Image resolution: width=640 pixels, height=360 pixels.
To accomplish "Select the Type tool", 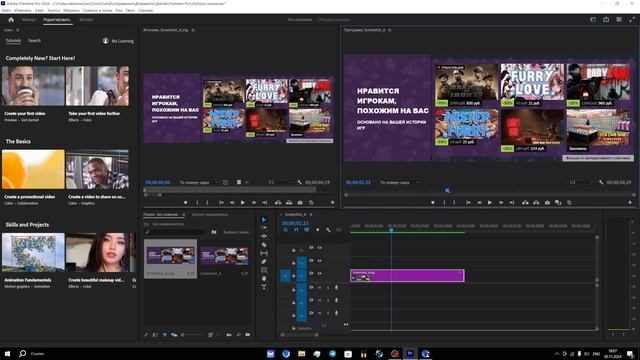I will (264, 287).
